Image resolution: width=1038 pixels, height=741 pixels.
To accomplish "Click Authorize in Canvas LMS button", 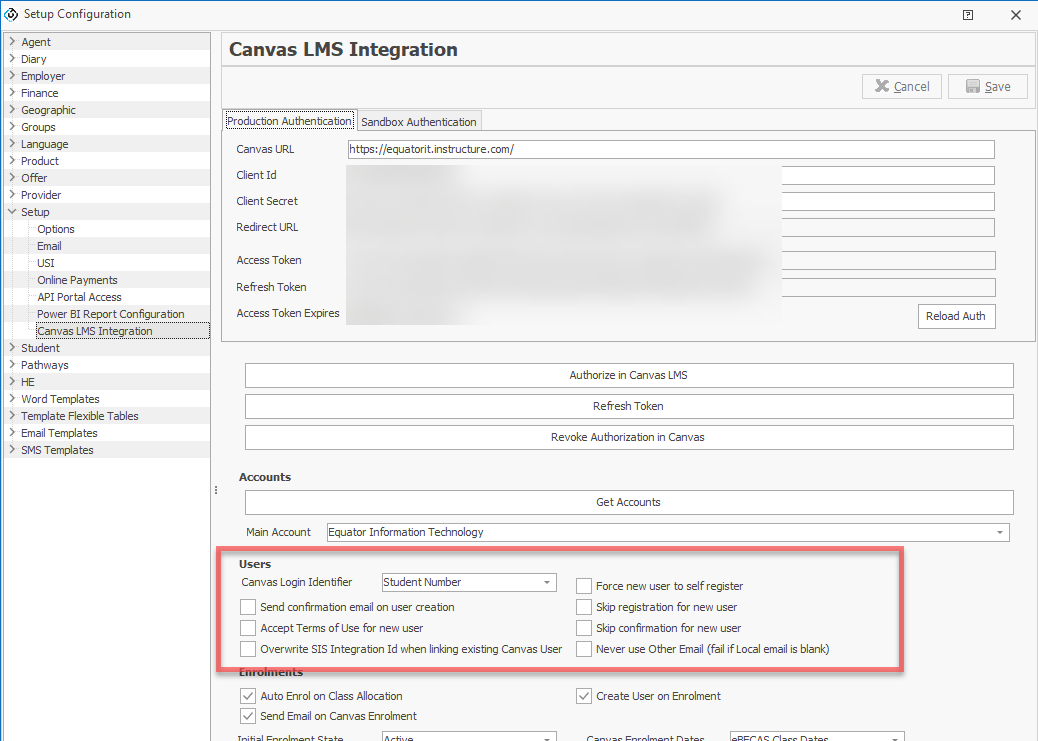I will (629, 376).
